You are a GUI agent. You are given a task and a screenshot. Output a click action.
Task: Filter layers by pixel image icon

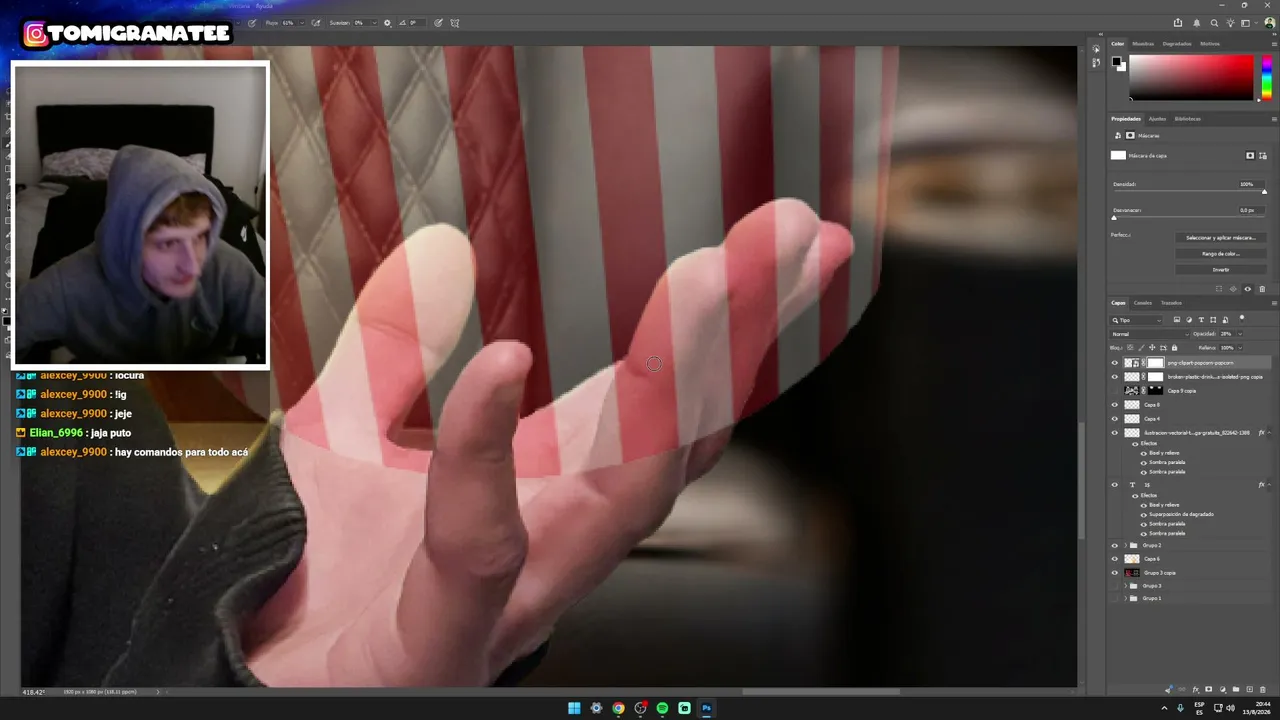[1176, 320]
